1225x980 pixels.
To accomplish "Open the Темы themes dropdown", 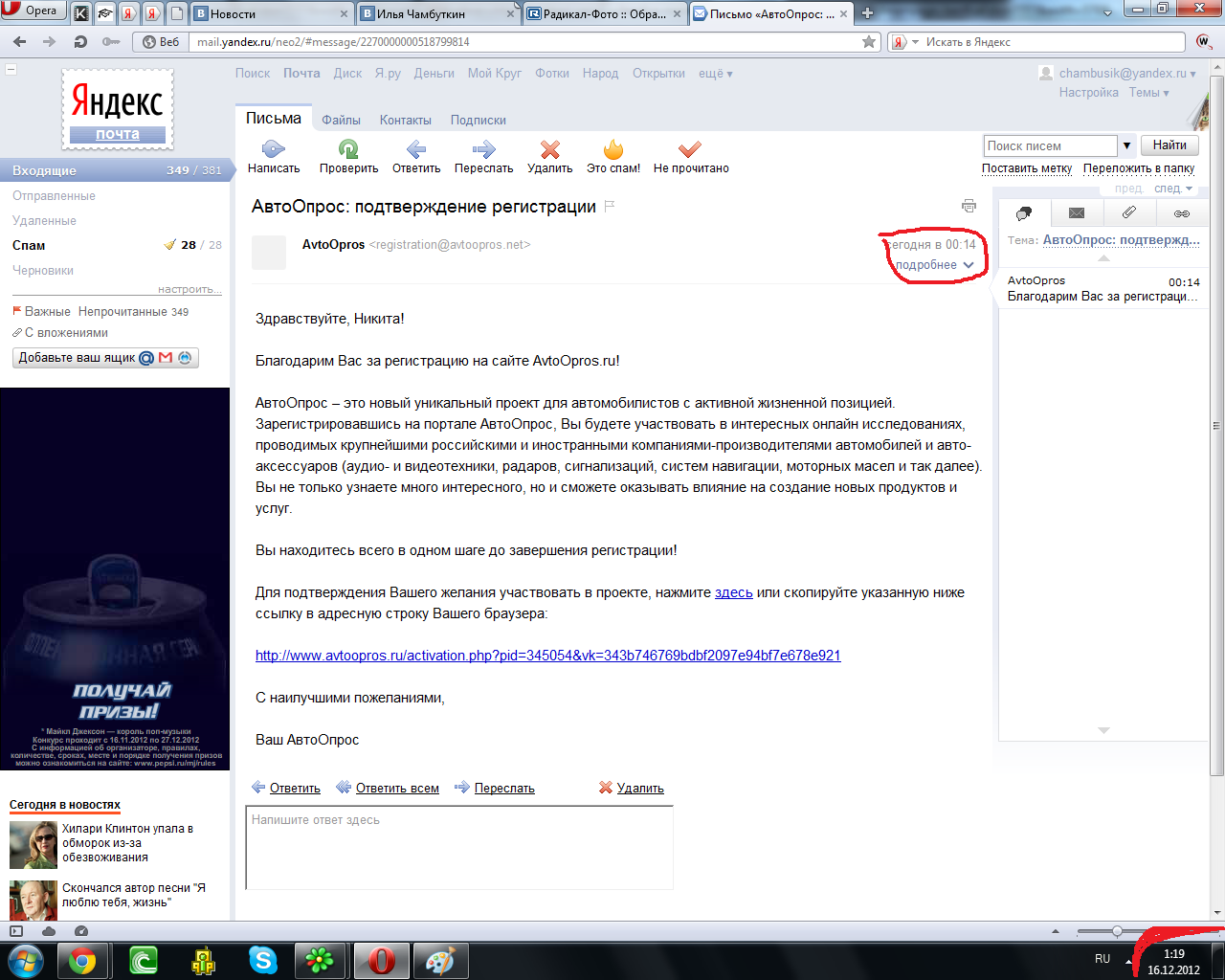I will click(1148, 92).
